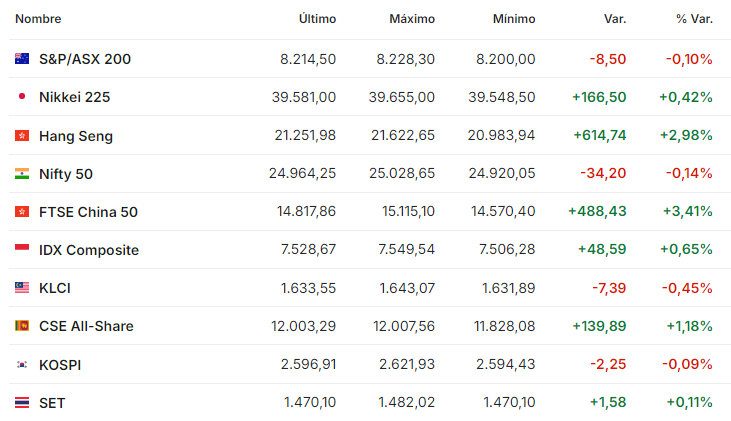Sort by the Máximo column header
The width and height of the screenshot is (731, 421).
[412, 19]
